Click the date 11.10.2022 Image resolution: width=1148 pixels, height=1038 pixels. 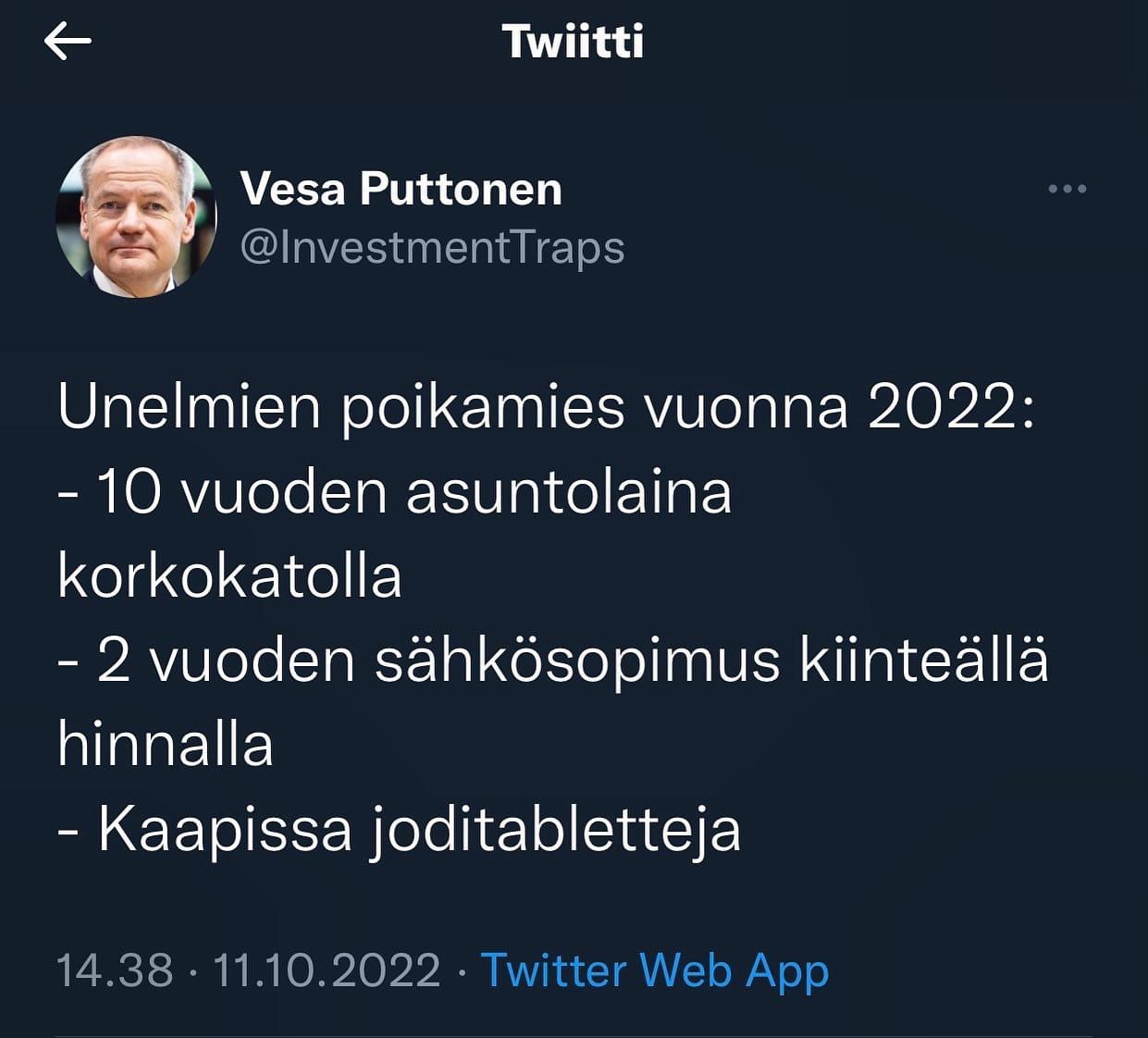coord(327,970)
